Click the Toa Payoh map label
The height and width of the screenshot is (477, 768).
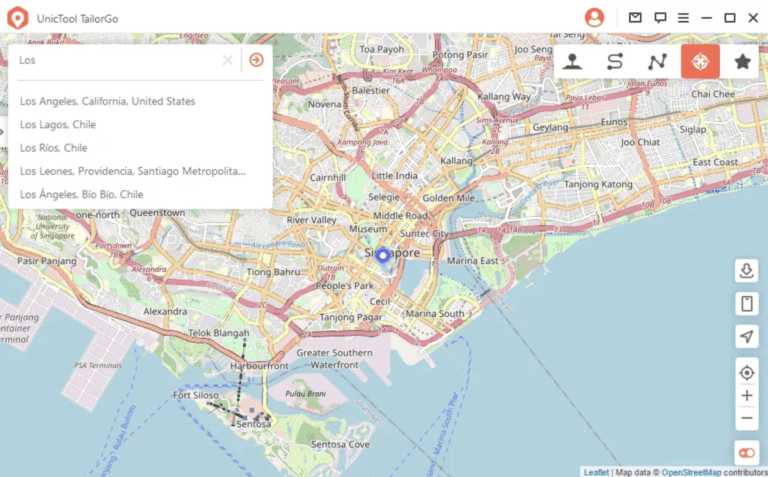coord(382,49)
